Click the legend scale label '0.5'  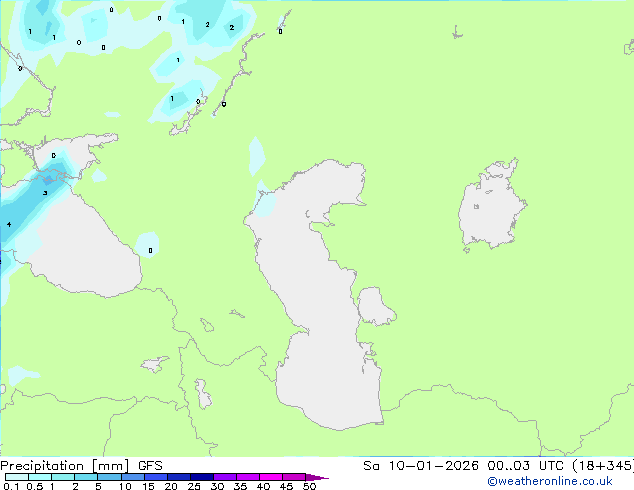(35, 486)
